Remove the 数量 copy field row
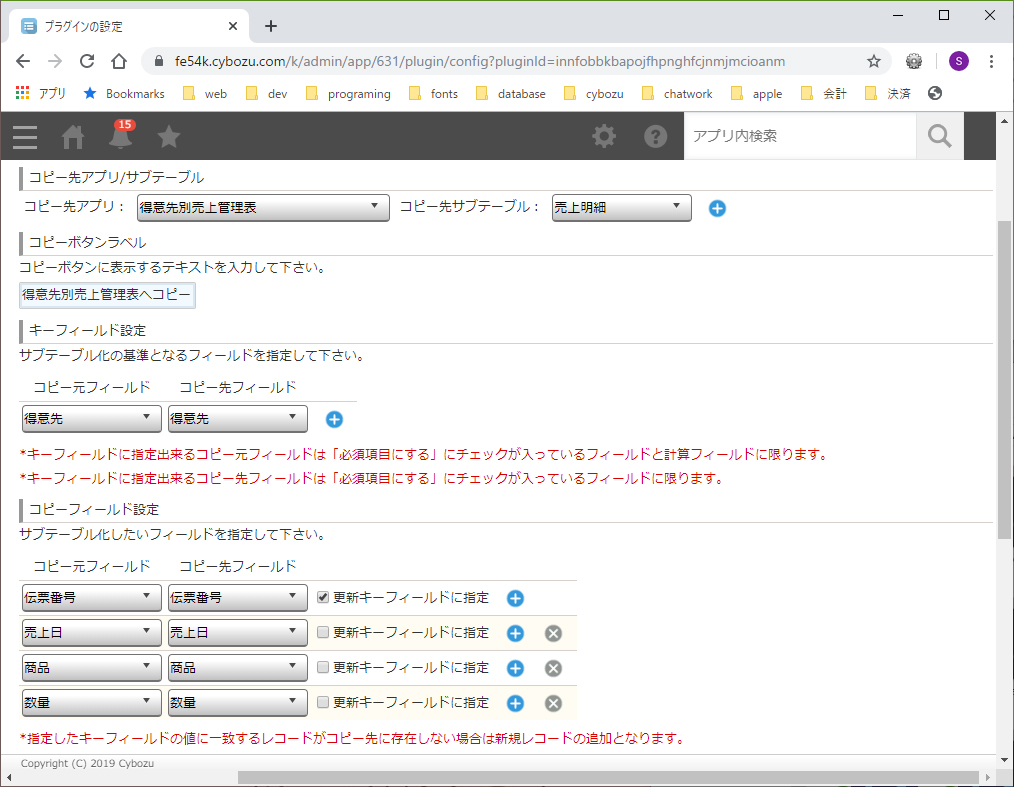This screenshot has height=787, width=1014. click(554, 703)
